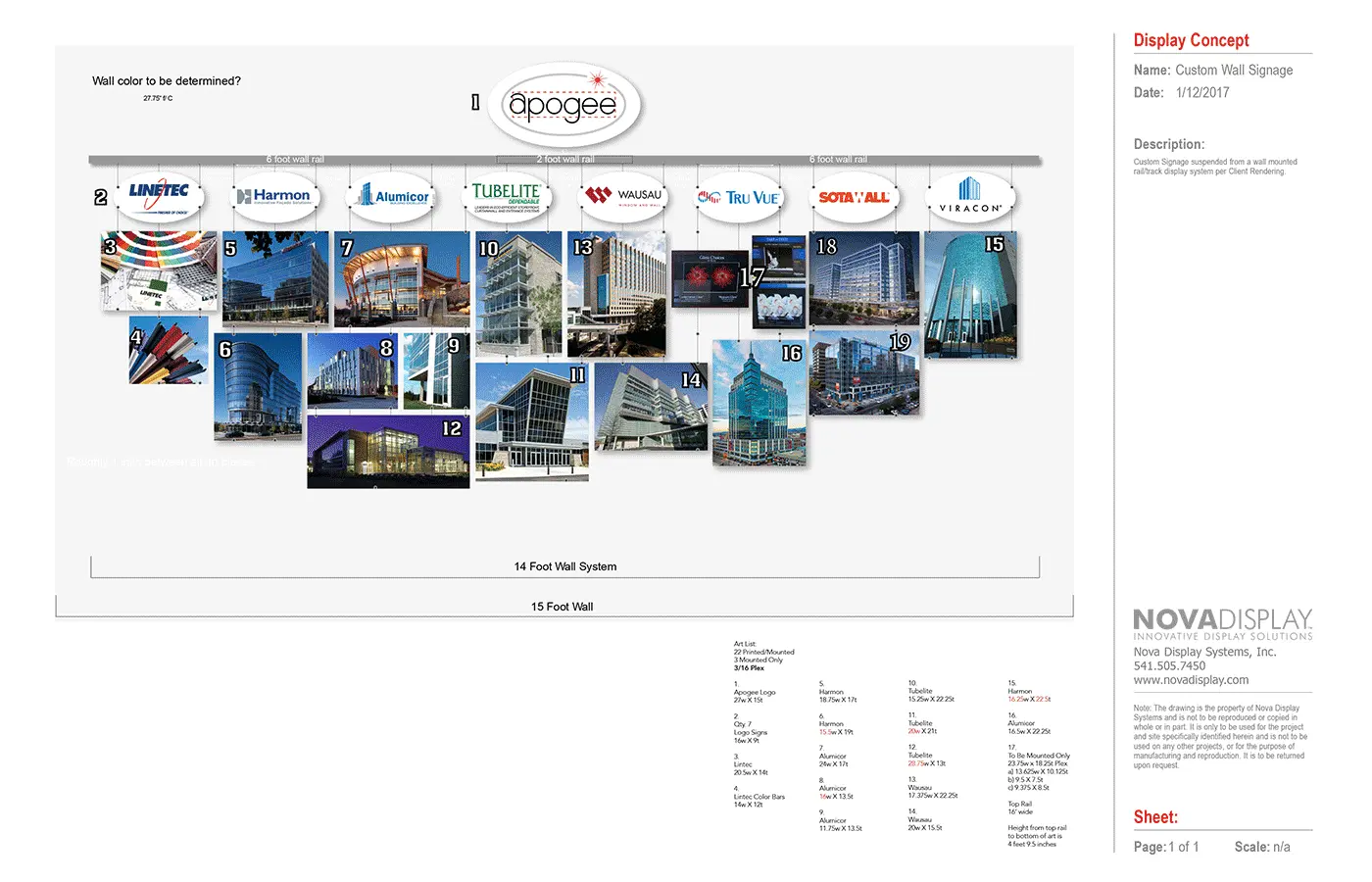This screenshot has width=1372, height=882.
Task: Click the '15.25w X 22.25t' Tubelite dimension
Action: pyautogui.click(x=931, y=700)
